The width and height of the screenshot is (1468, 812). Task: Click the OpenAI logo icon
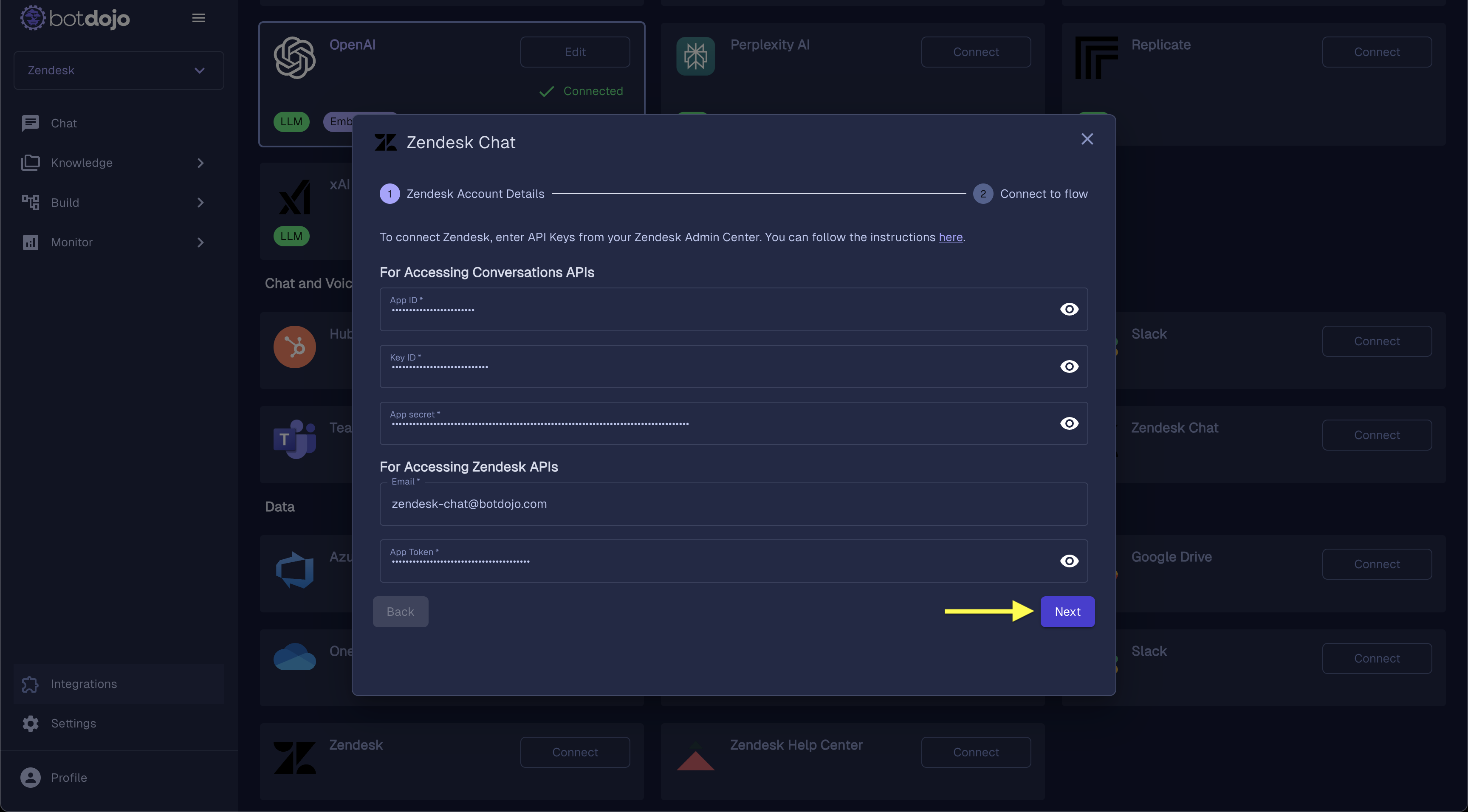(x=295, y=58)
